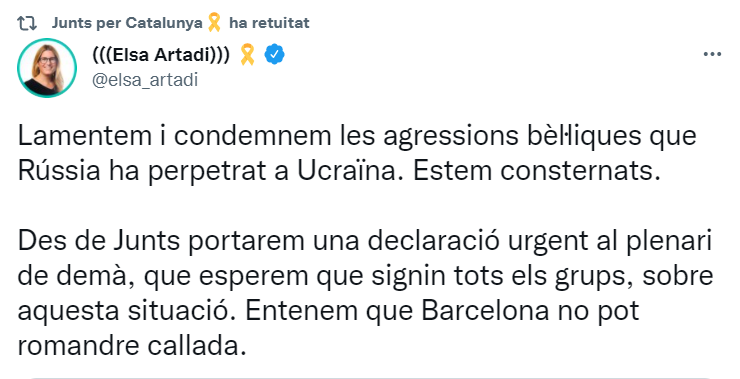
Task: Click the word "Barcelona" in the tweet
Action: coord(485,311)
